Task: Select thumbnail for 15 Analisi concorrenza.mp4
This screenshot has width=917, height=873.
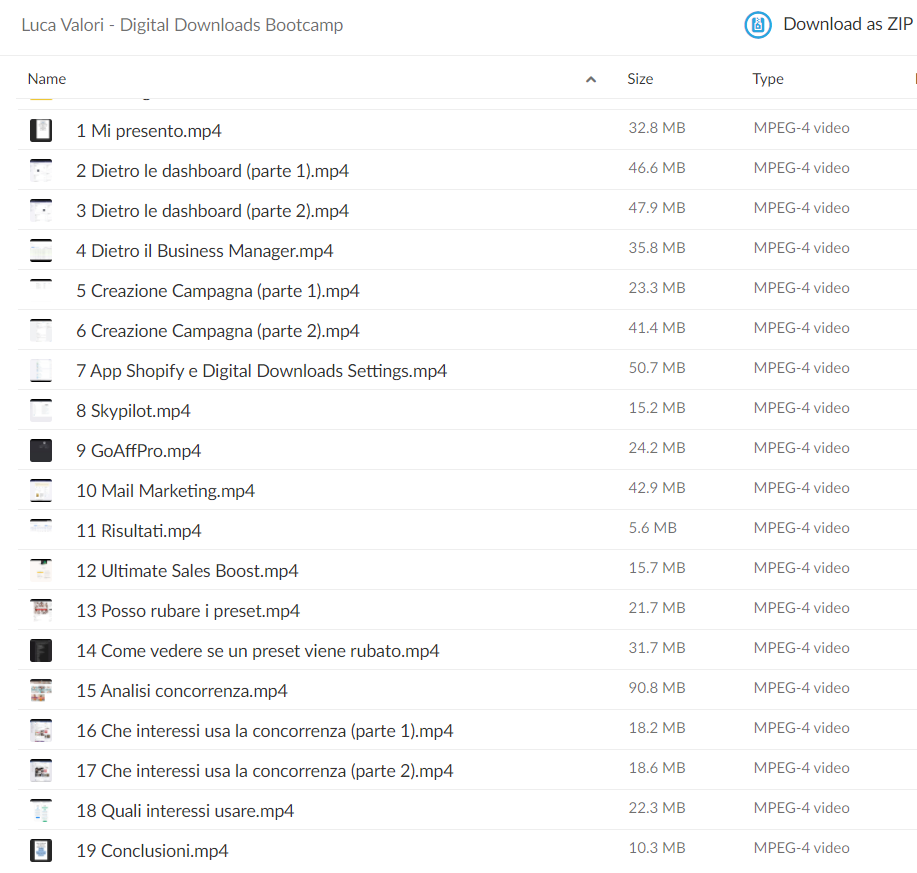Action: (41, 691)
